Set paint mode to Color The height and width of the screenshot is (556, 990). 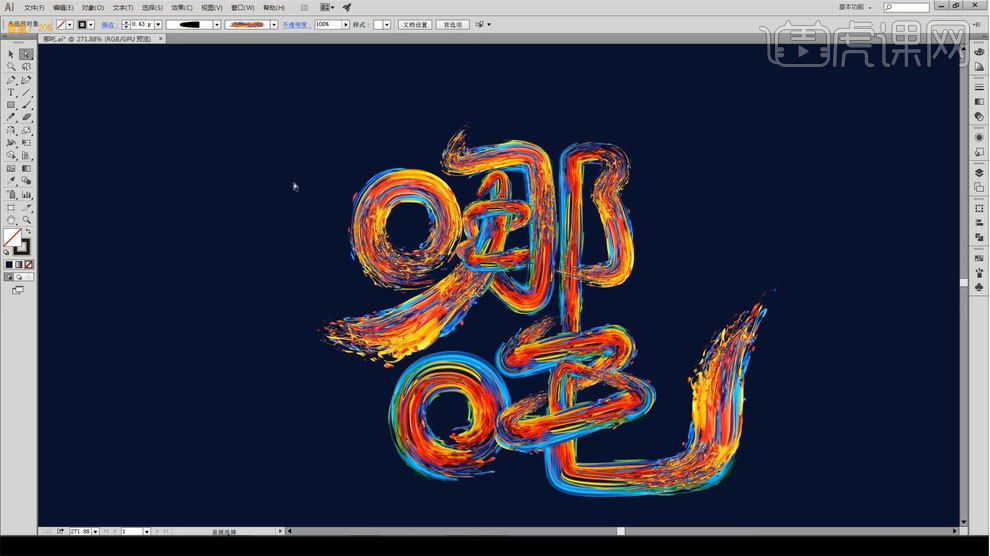coord(9,264)
